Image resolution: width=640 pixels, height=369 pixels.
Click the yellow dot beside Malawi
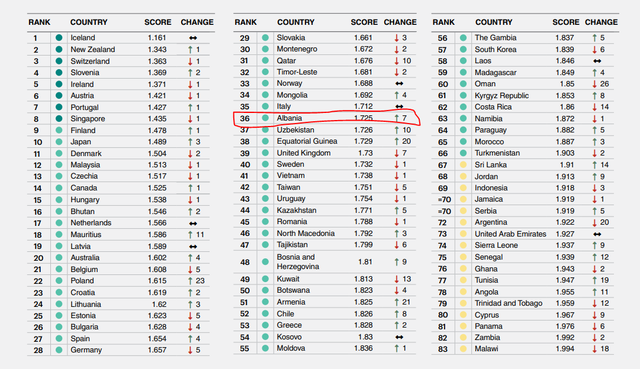click(463, 349)
